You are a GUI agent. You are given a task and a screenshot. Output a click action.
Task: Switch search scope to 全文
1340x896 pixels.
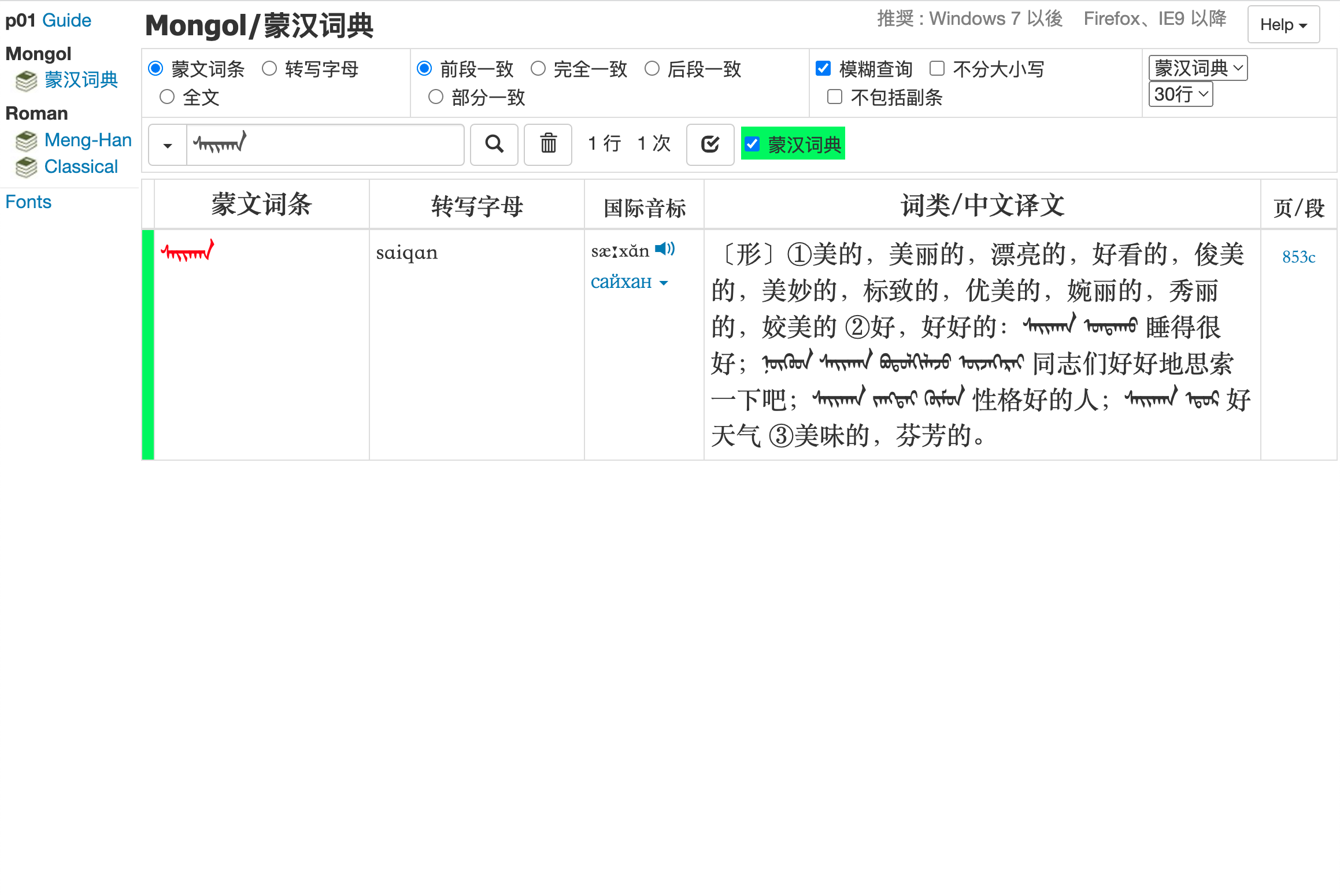pyautogui.click(x=168, y=97)
